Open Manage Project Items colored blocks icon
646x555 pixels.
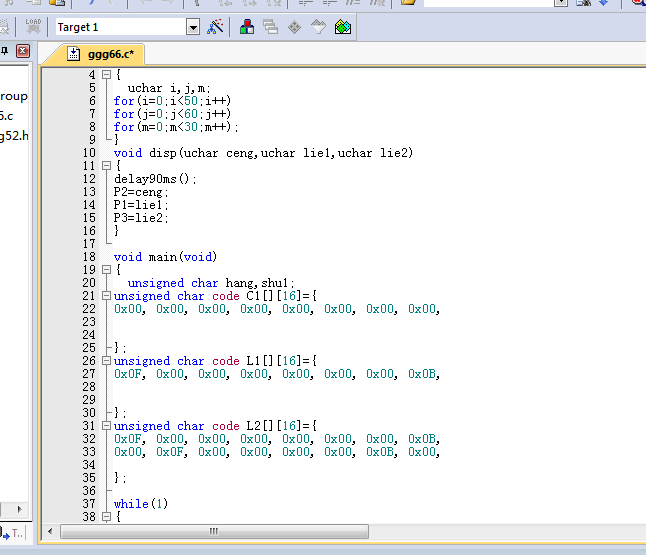click(247, 27)
